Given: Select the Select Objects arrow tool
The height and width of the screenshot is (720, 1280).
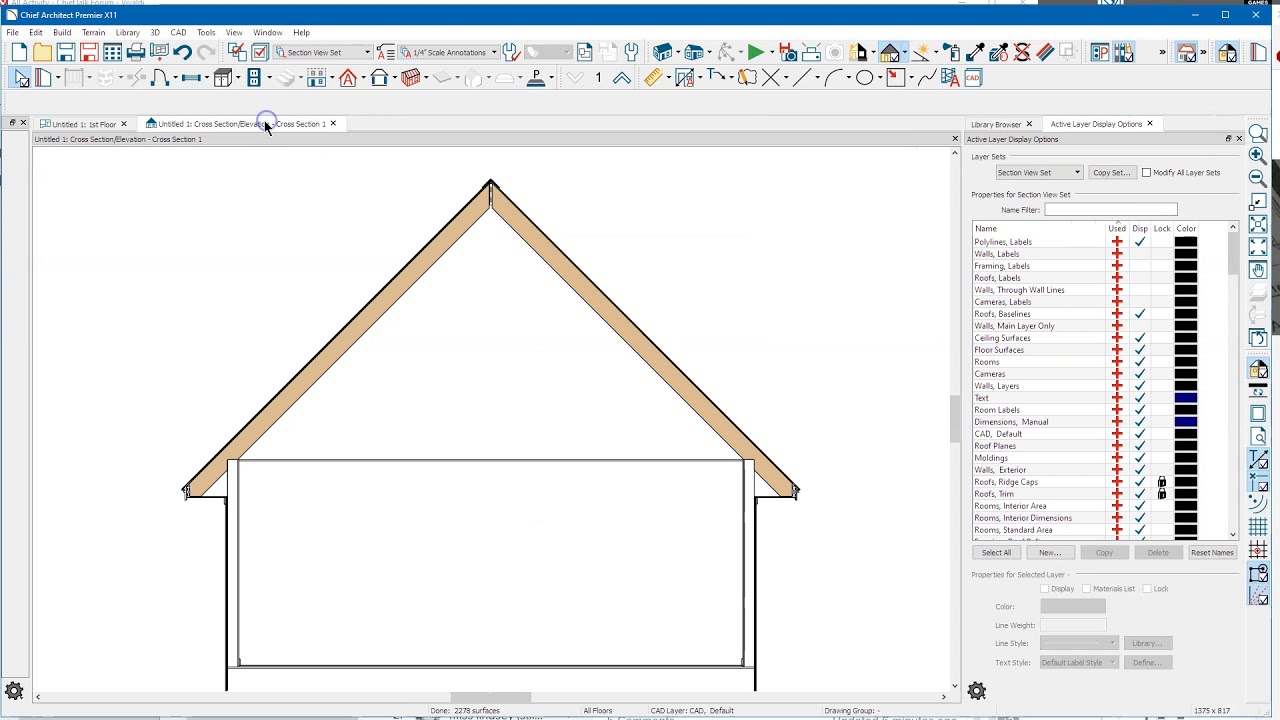Looking at the screenshot, I should click(x=21, y=78).
